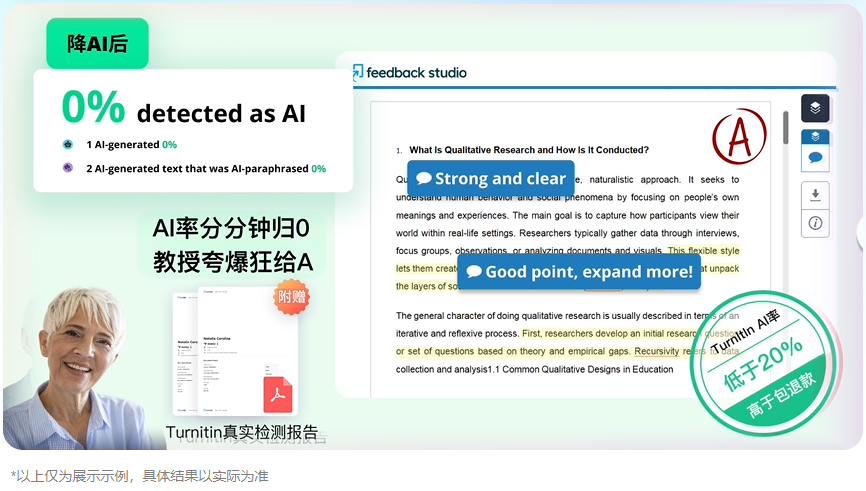The width and height of the screenshot is (866, 491).
Task: Select the blue layers icon button
Action: [x=815, y=136]
